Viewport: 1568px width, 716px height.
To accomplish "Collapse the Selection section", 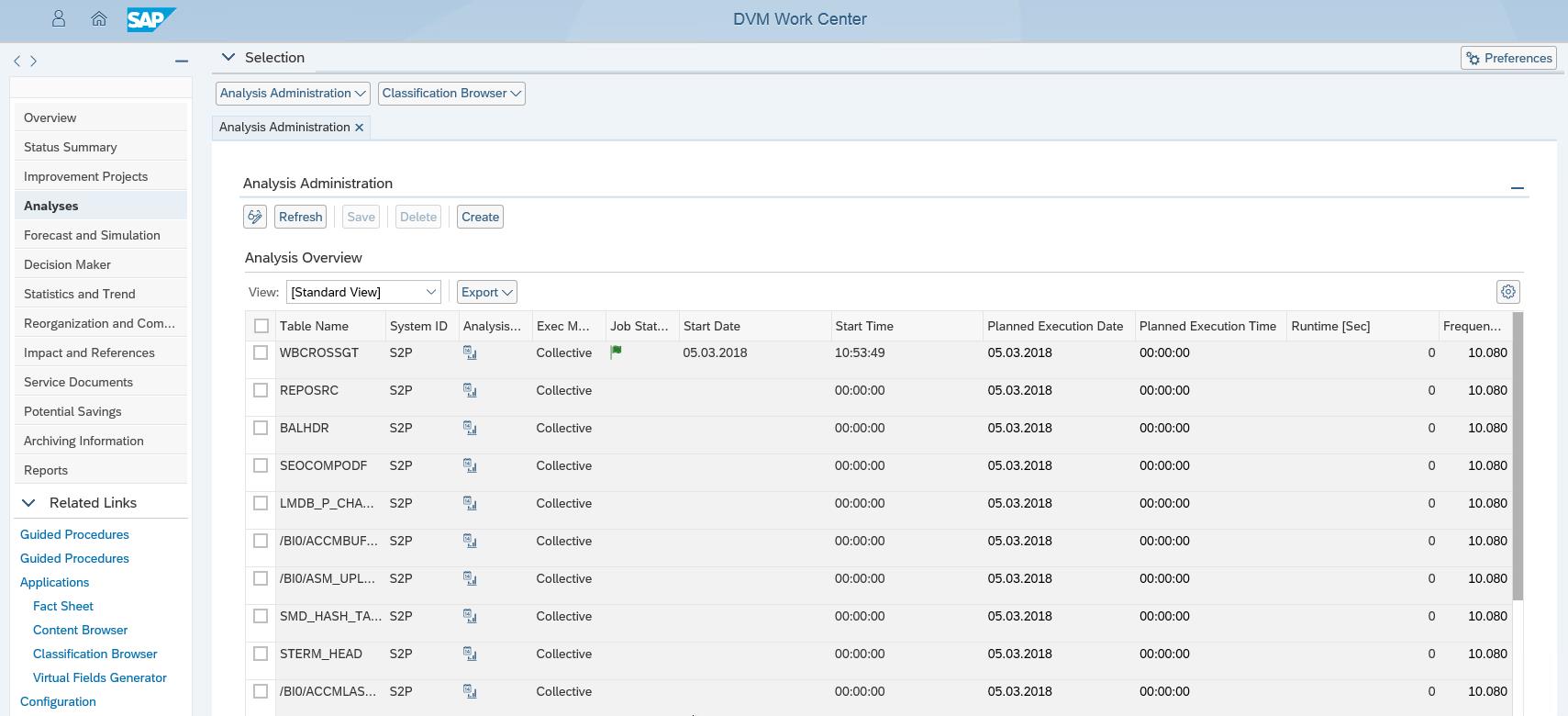I will pyautogui.click(x=228, y=57).
